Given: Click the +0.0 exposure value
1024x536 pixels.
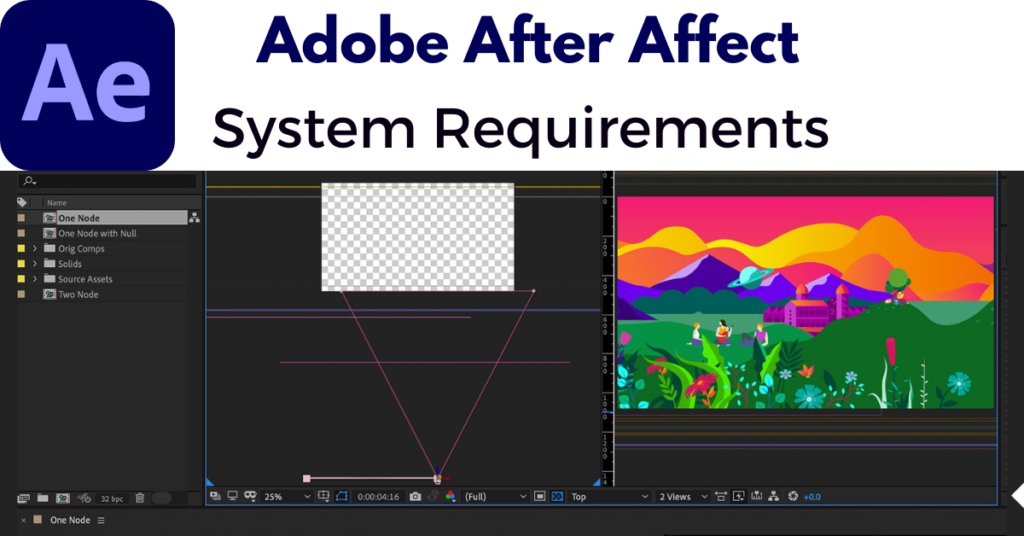Looking at the screenshot, I should [x=812, y=497].
